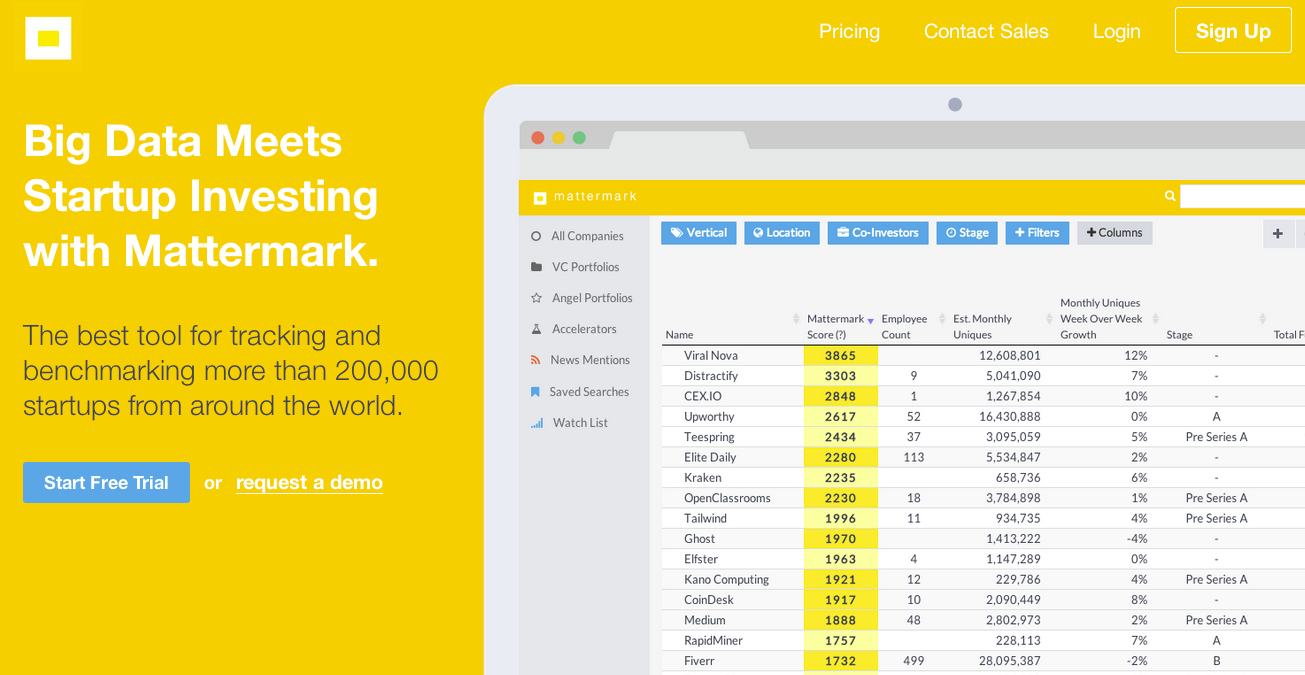Open the Medium company row
The image size is (1305, 675).
[983, 620]
